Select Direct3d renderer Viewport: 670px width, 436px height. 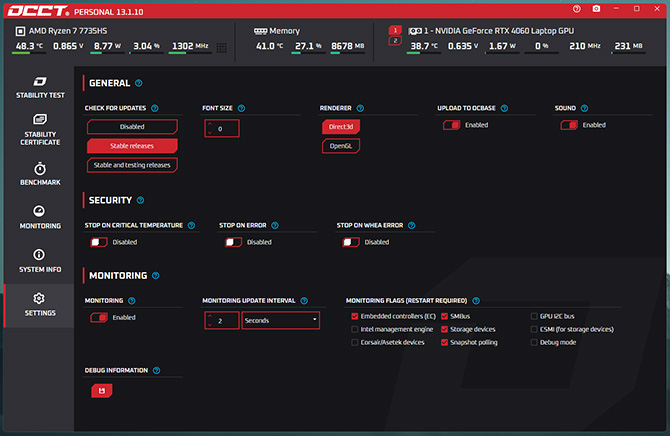pyautogui.click(x=341, y=127)
